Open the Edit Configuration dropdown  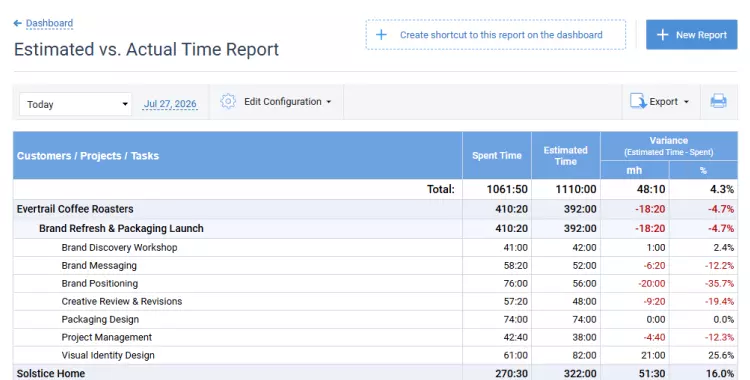click(287, 101)
